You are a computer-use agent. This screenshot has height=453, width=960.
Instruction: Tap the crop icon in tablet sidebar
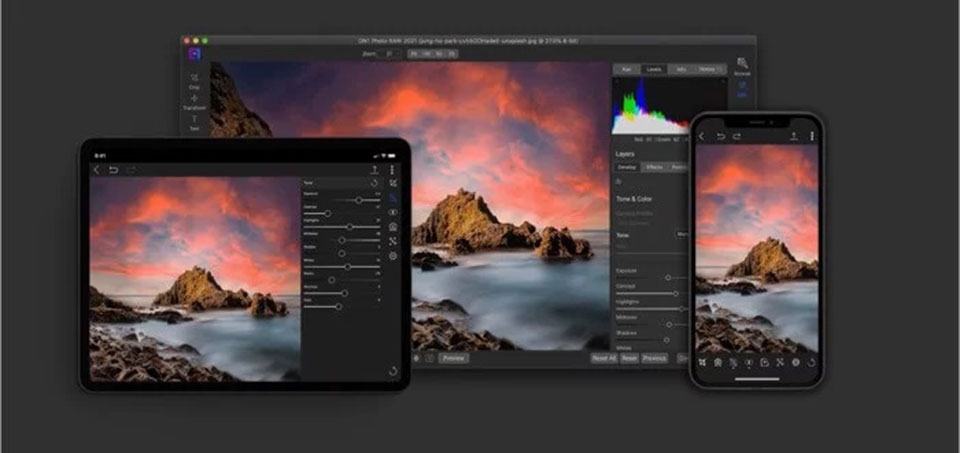point(393,183)
